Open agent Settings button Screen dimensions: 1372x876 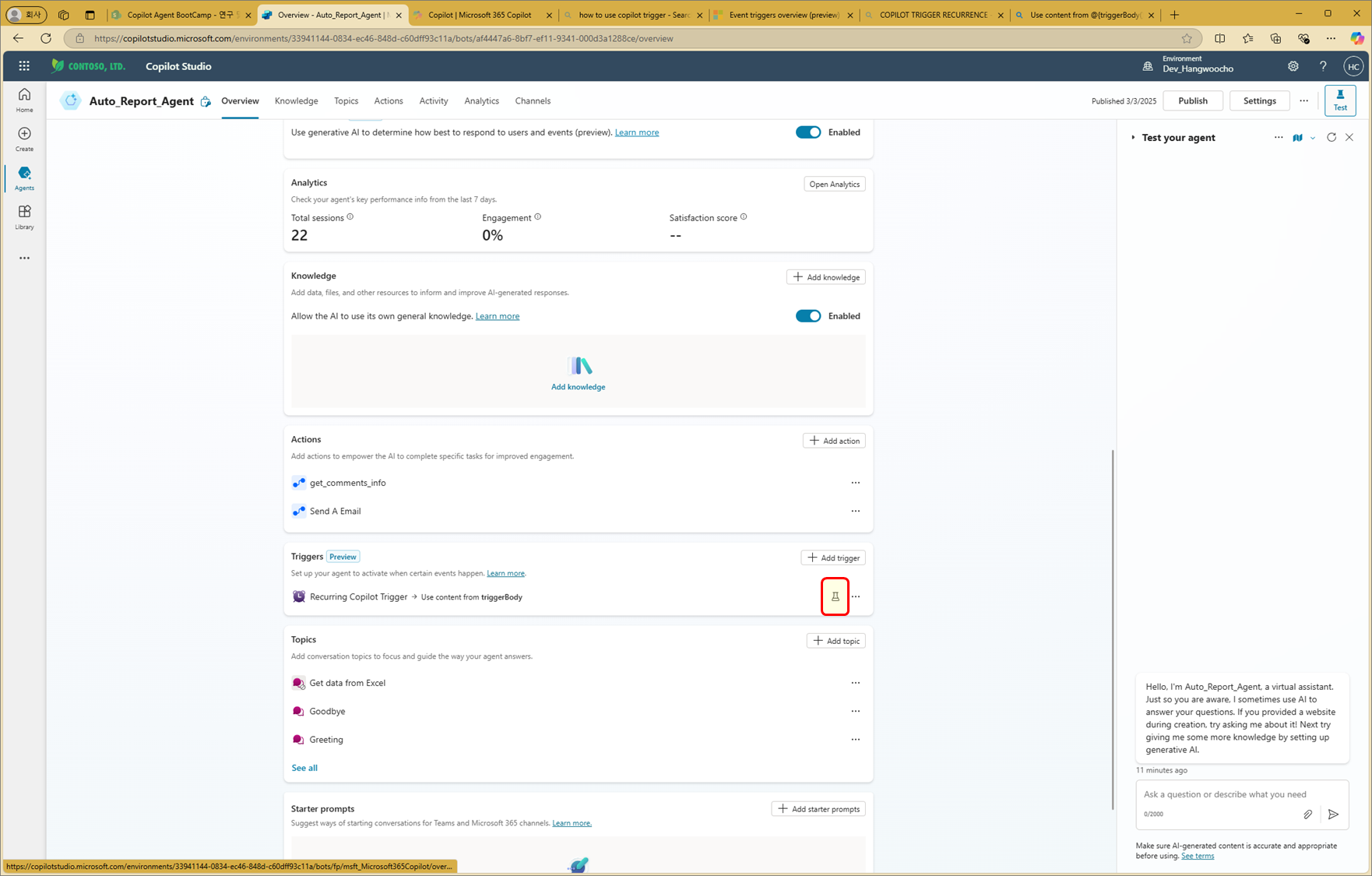click(x=1259, y=100)
